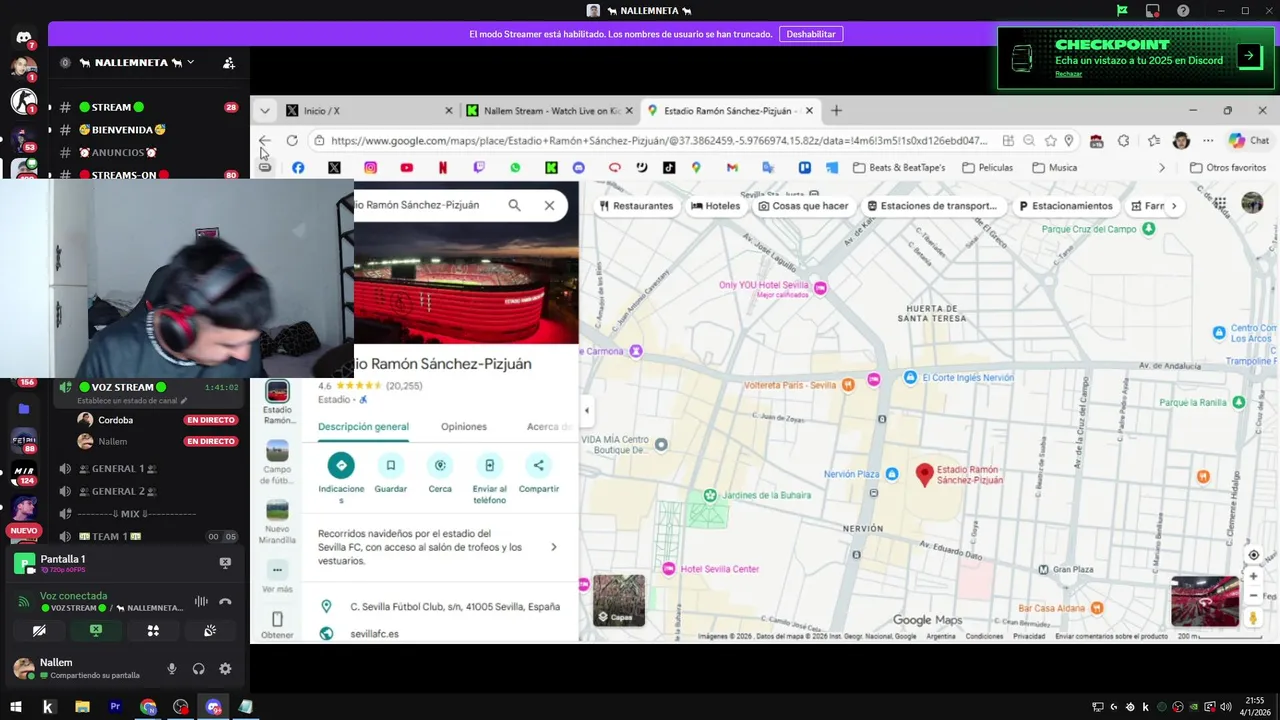Click browser back arrow
The width and height of the screenshot is (1280, 720).
click(264, 141)
